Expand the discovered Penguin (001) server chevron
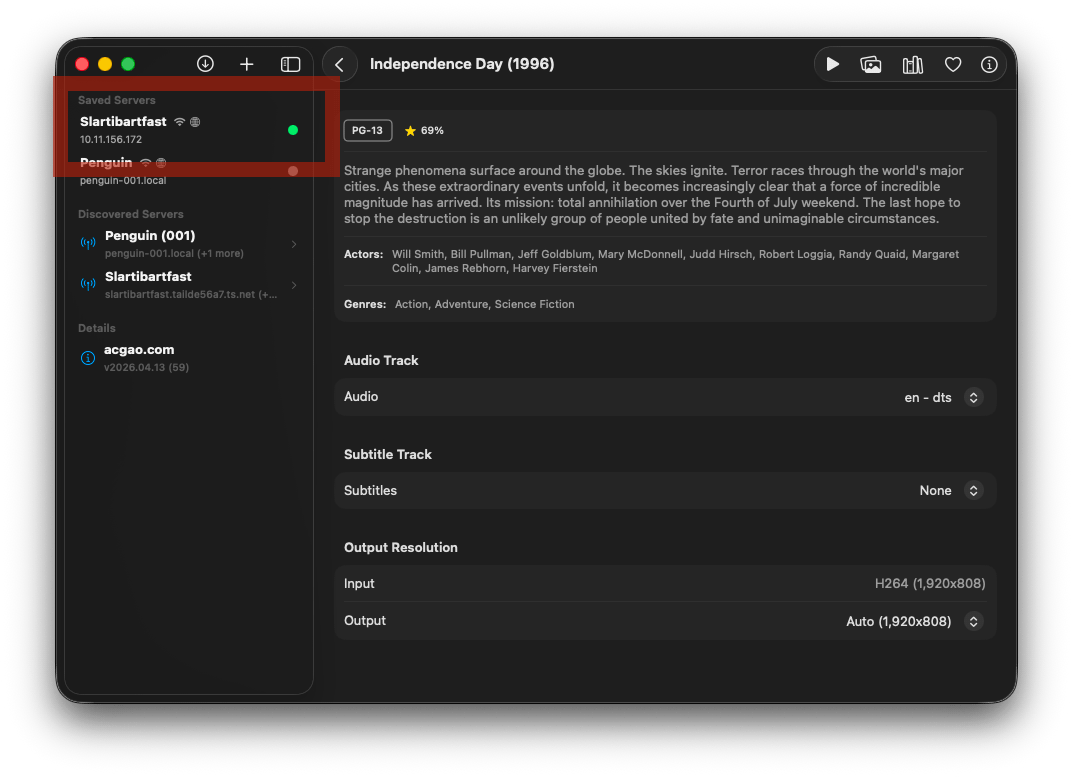This screenshot has width=1073, height=777. click(x=293, y=244)
